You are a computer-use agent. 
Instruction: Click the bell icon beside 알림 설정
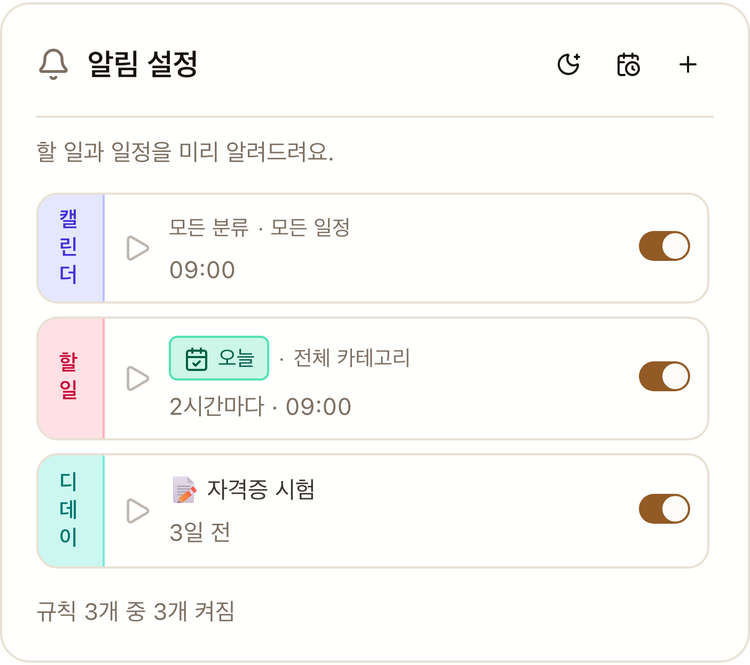pyautogui.click(x=53, y=64)
